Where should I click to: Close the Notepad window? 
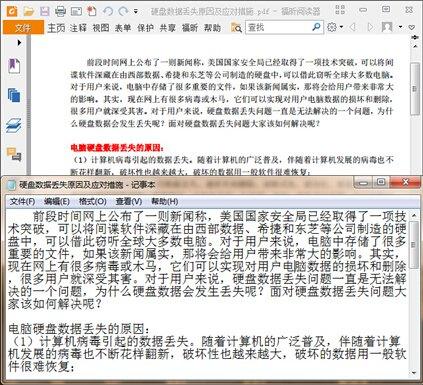pos(405,183)
